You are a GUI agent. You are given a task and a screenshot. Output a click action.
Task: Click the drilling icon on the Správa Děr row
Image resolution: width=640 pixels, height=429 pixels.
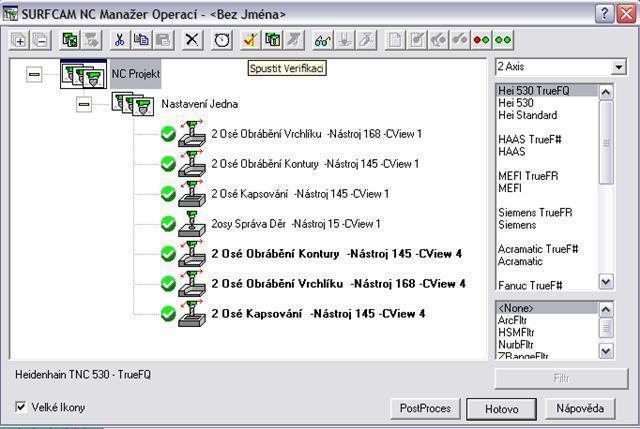coord(192,224)
